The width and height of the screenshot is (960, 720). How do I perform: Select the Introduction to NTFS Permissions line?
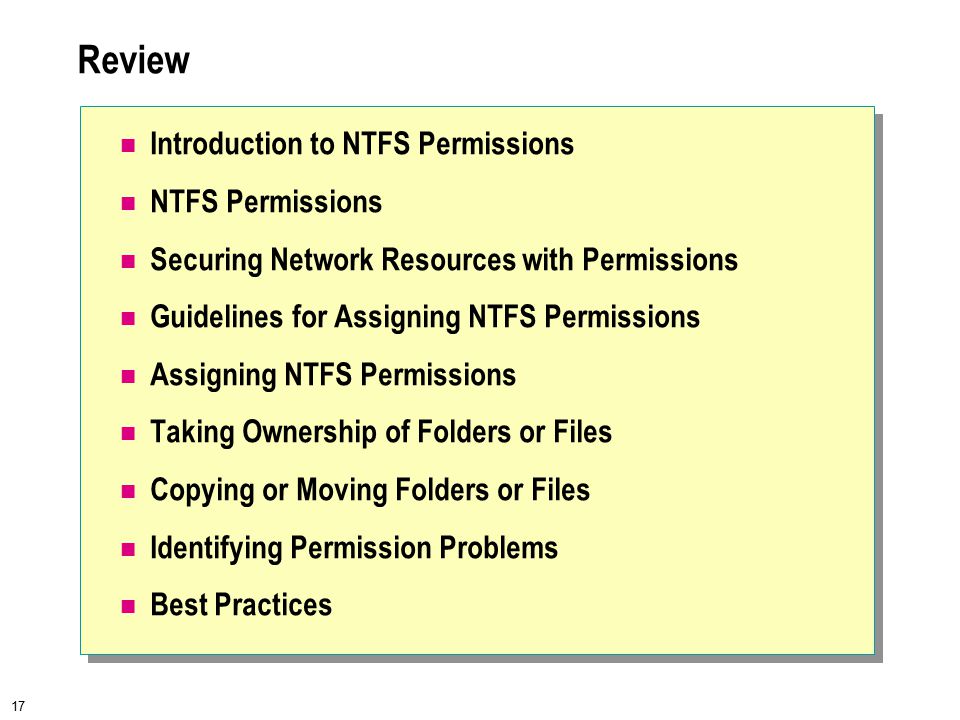click(x=362, y=144)
